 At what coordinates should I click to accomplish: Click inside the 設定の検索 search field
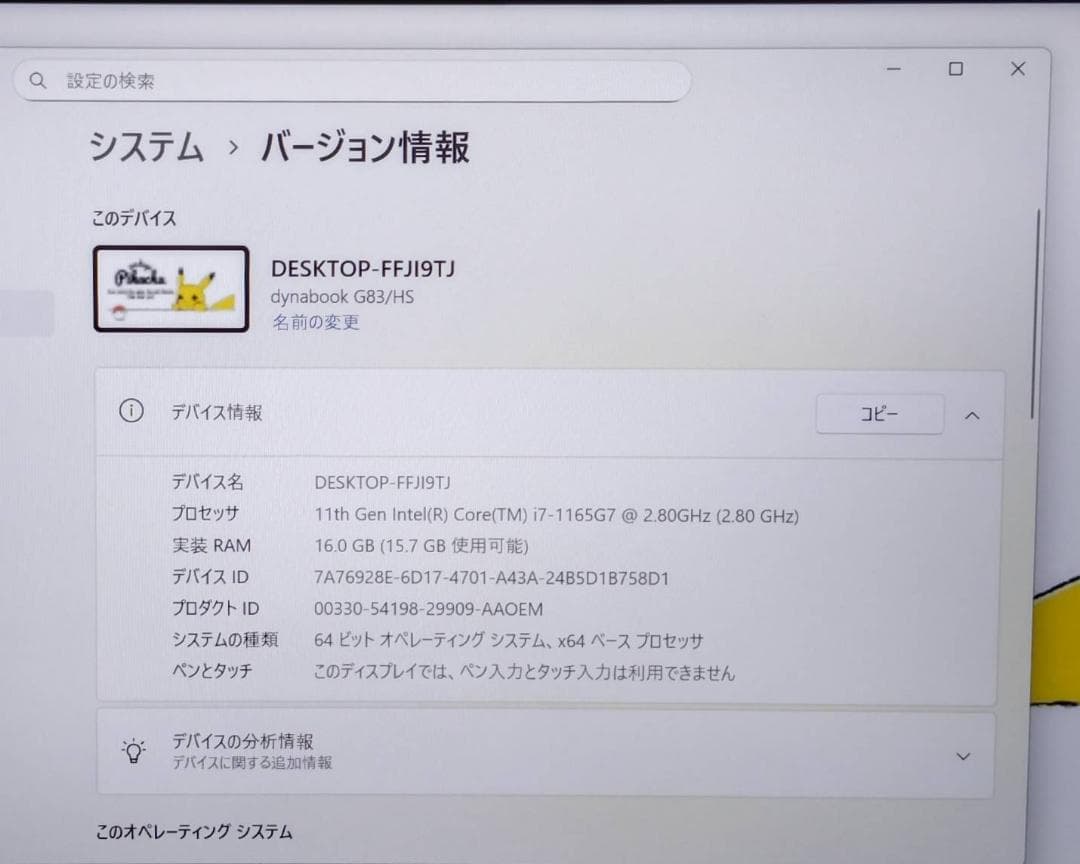(x=300, y=80)
